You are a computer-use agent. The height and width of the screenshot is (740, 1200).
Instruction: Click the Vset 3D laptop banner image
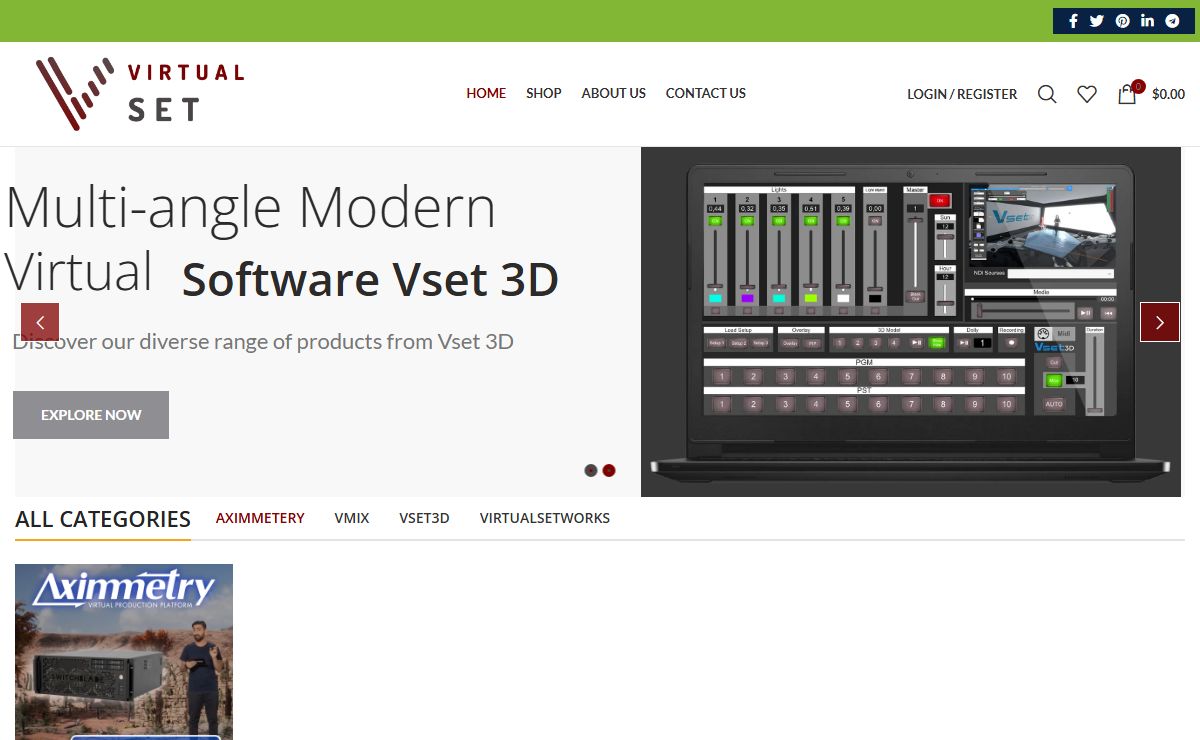click(x=911, y=322)
